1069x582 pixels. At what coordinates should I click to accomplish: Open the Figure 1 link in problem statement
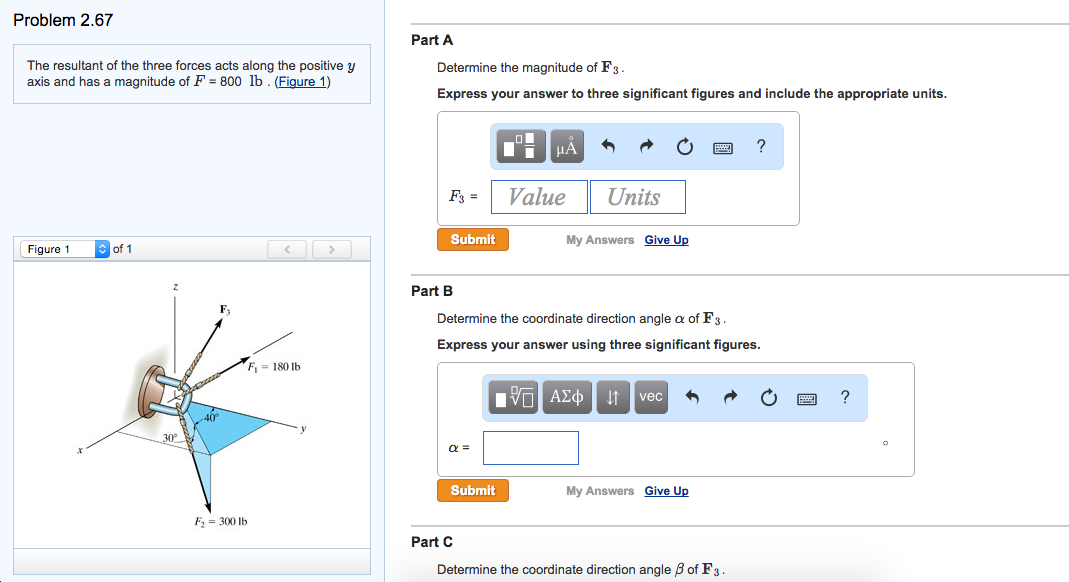(x=302, y=81)
